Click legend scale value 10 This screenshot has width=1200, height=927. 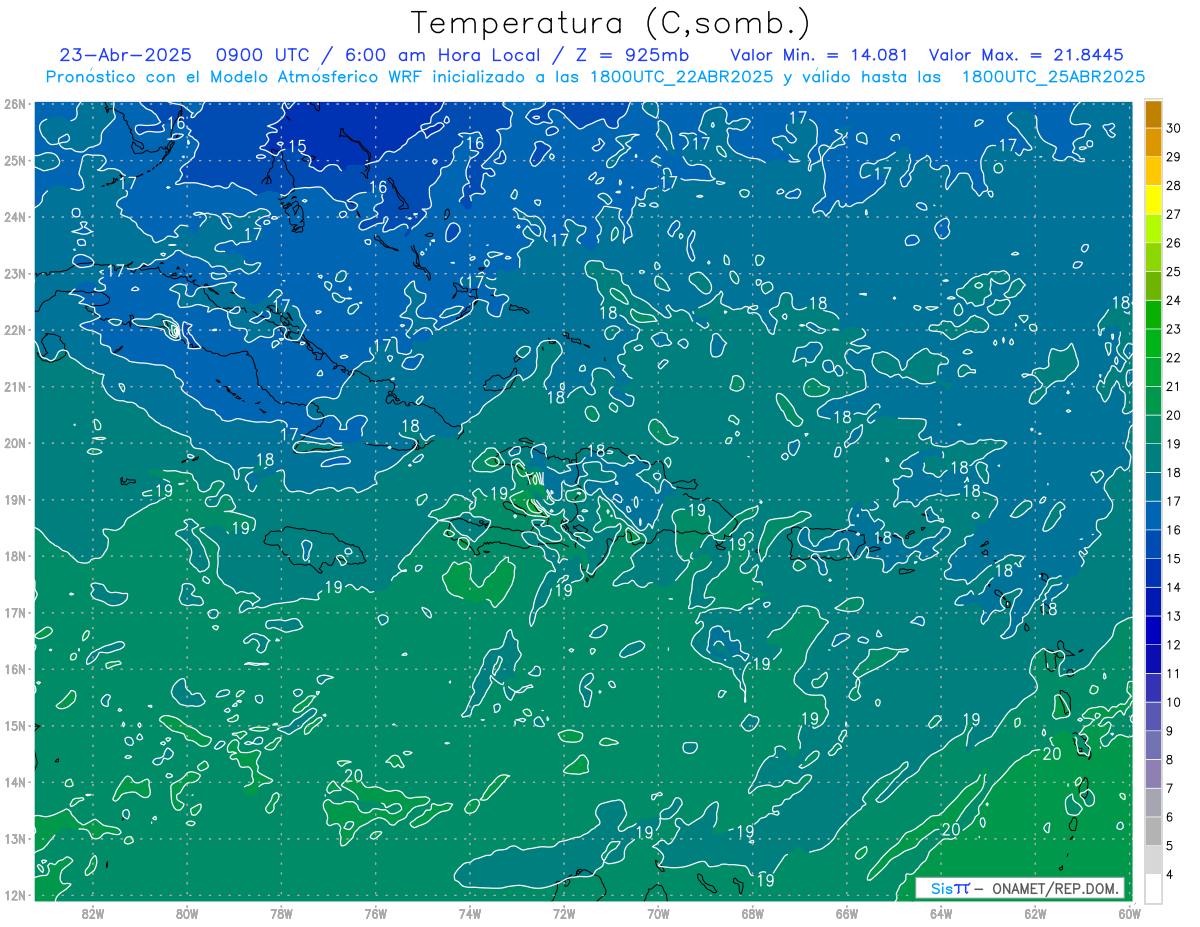pyautogui.click(x=1174, y=702)
